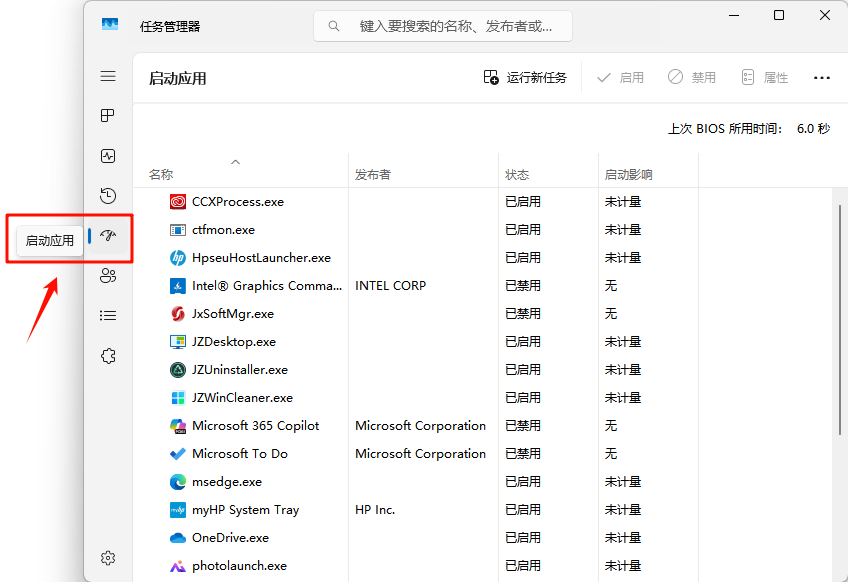Click INTEL CORP publisher cell
Image resolution: width=848 pixels, height=582 pixels.
390,286
